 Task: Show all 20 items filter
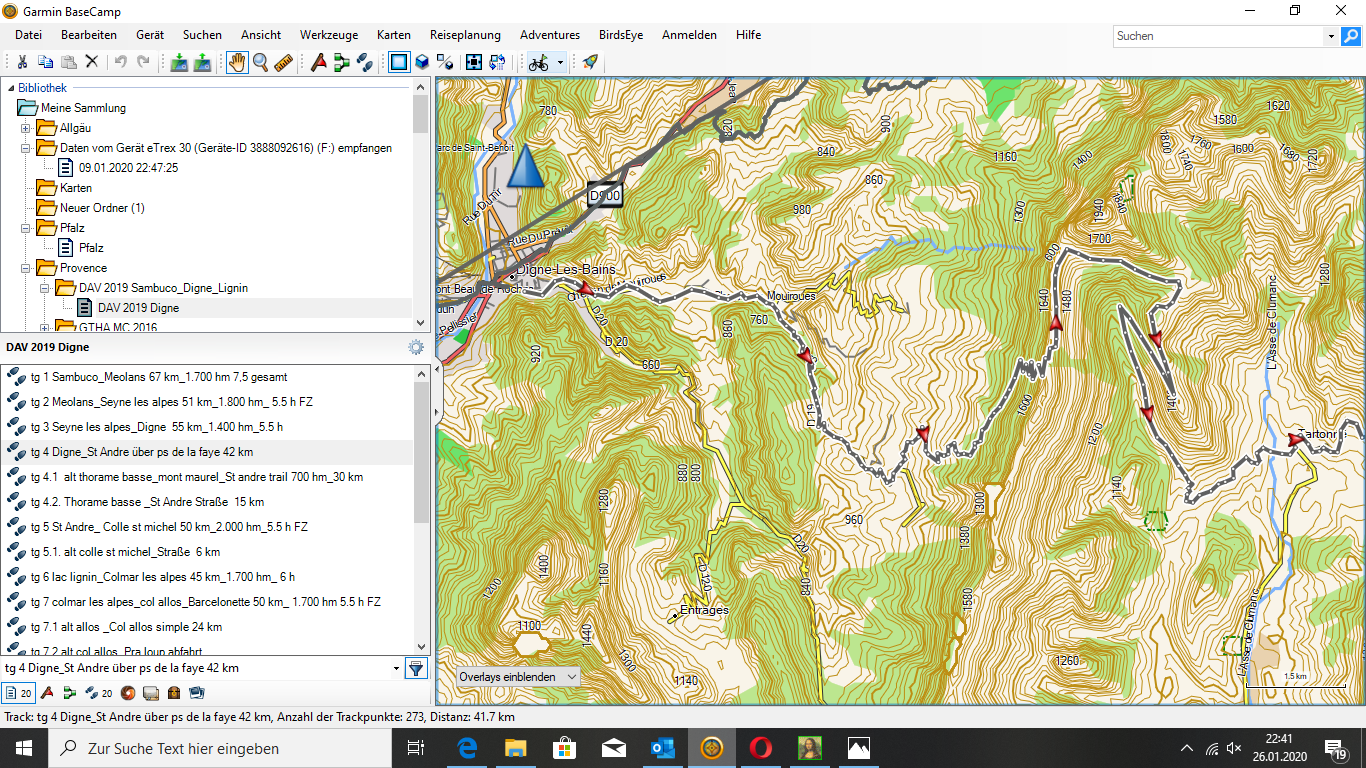point(18,692)
